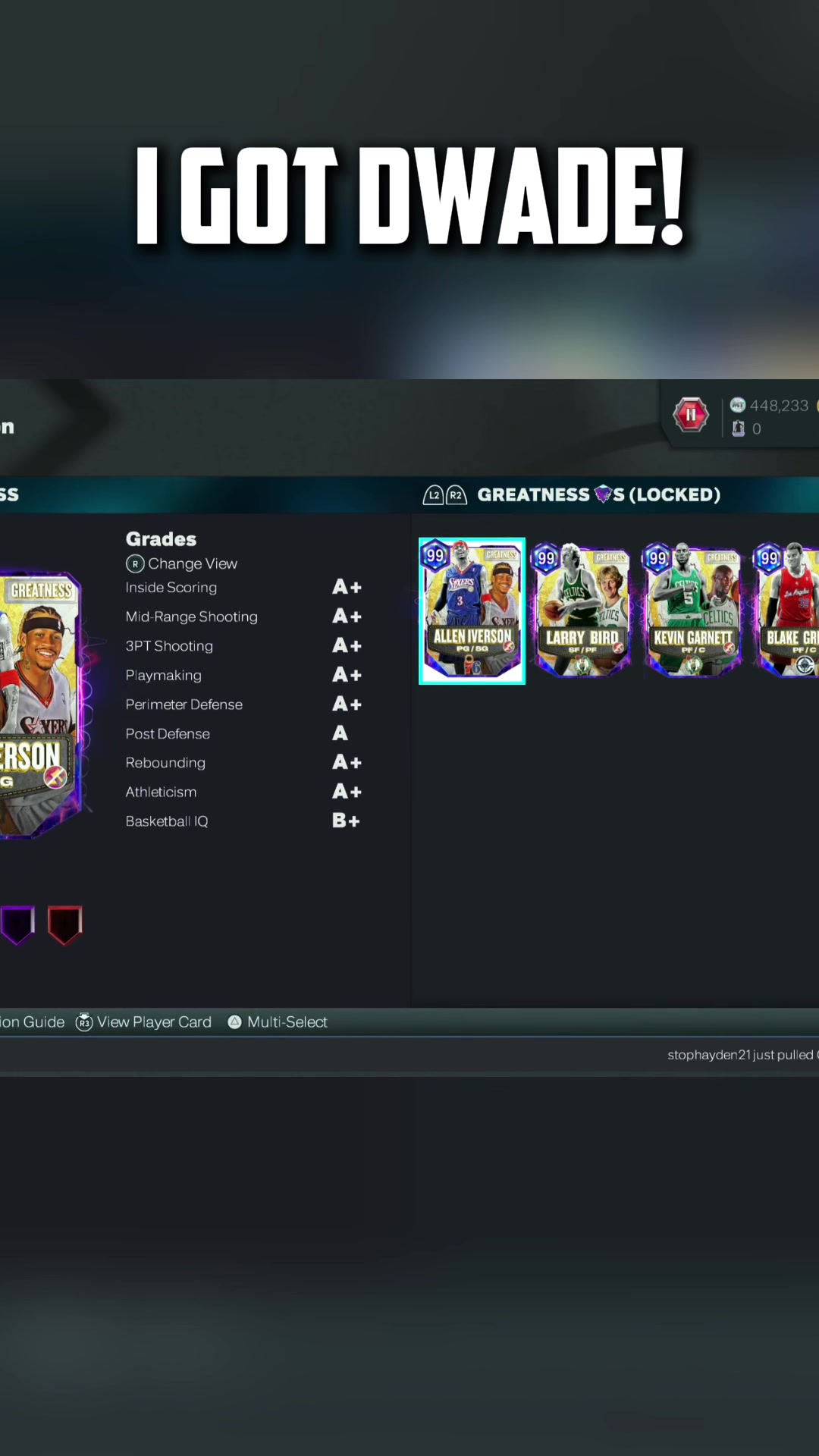Viewport: 819px width, 1456px height.
Task: Click the Post Defense A grade
Action: [340, 733]
